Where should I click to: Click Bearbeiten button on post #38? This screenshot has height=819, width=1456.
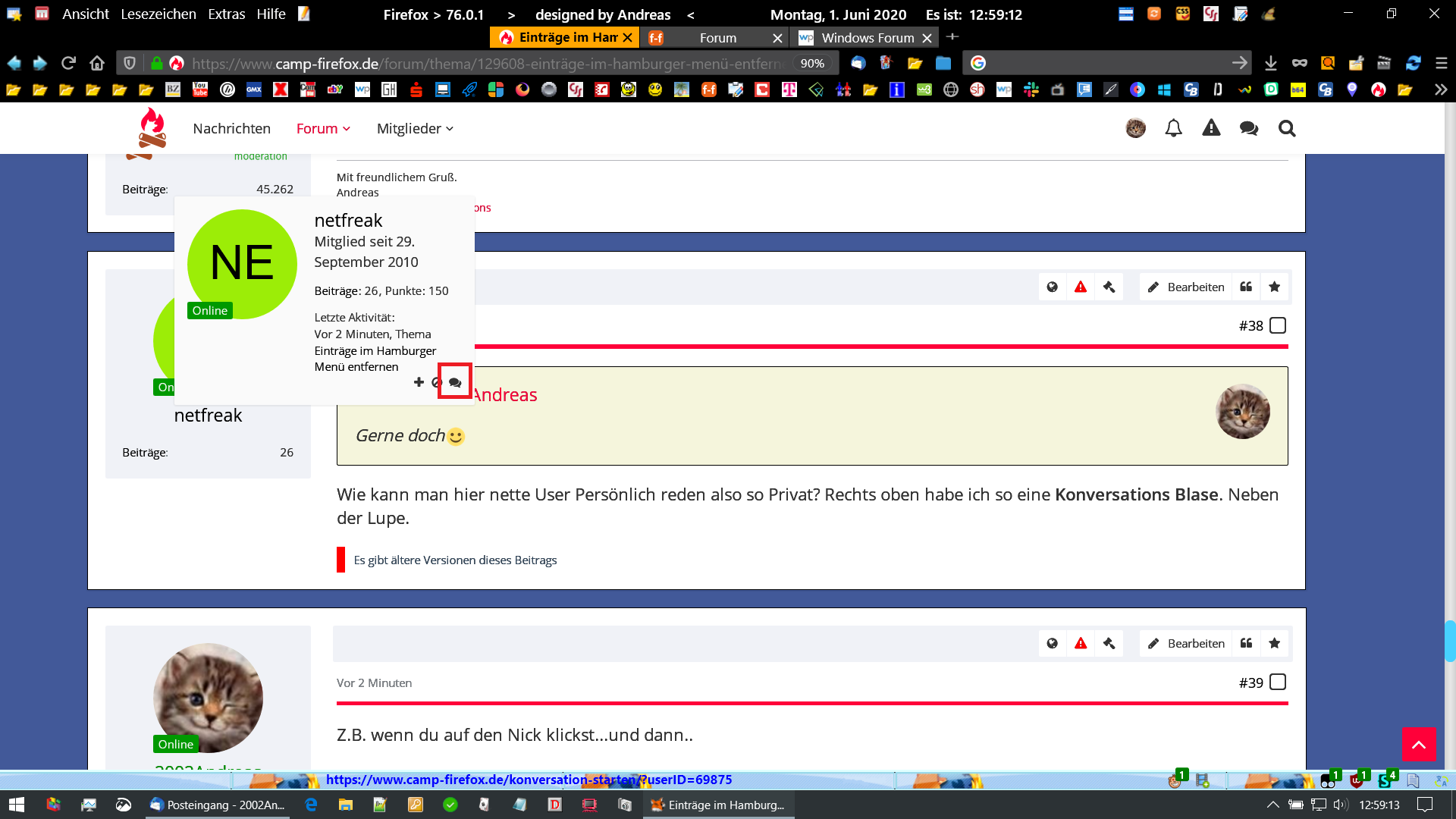point(1186,287)
